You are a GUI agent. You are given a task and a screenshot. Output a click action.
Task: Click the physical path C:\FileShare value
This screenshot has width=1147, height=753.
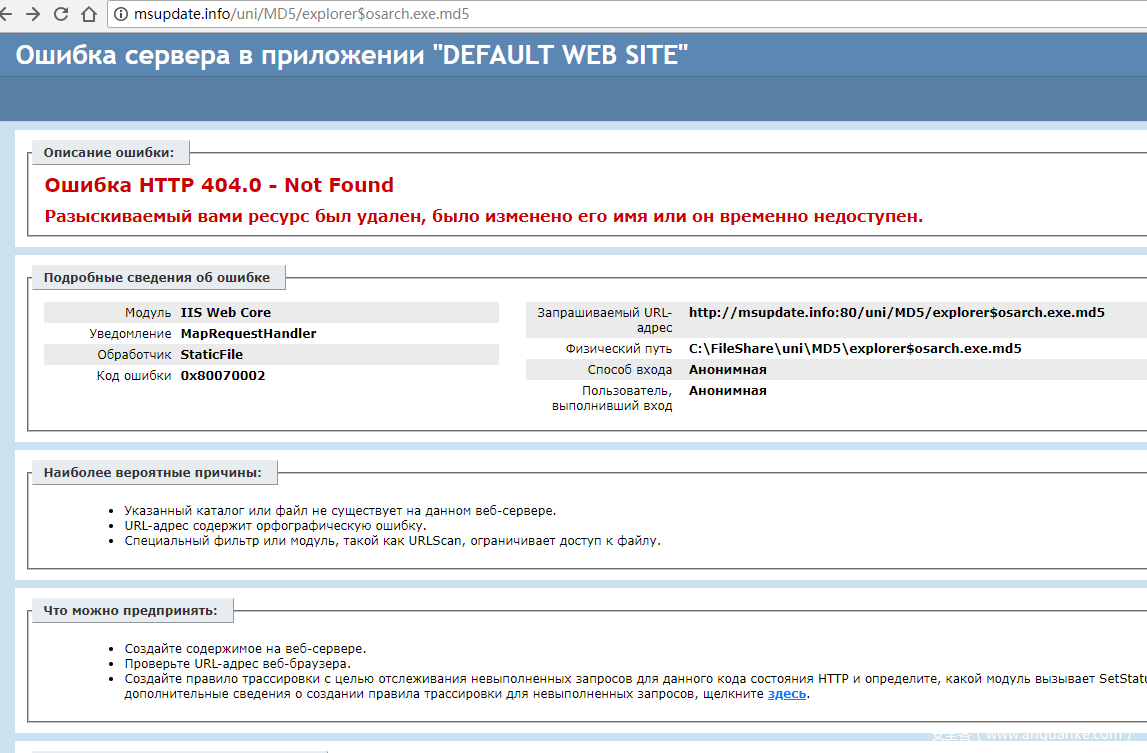click(x=855, y=349)
